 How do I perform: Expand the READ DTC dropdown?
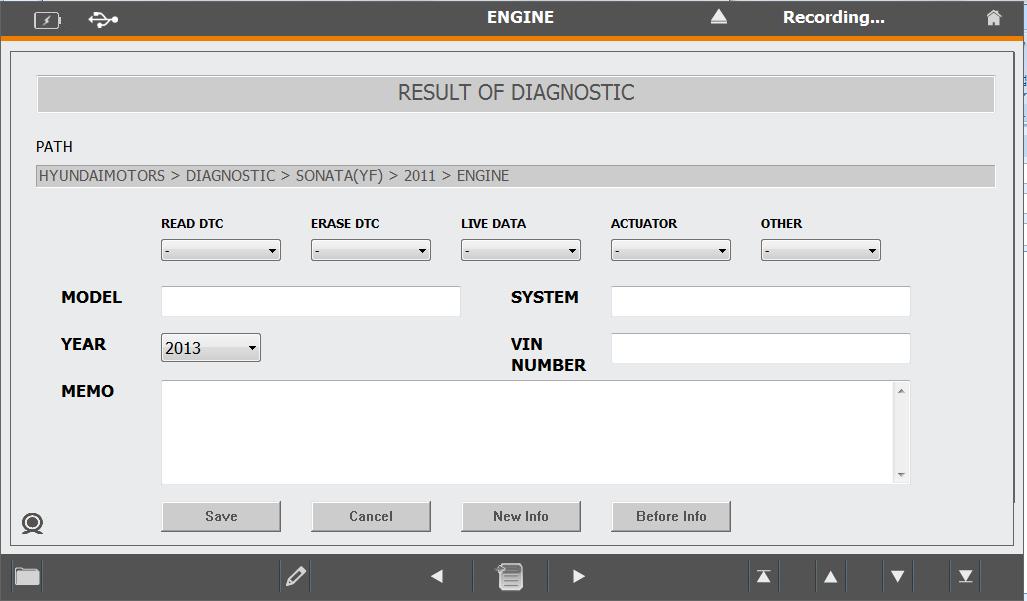coord(220,251)
